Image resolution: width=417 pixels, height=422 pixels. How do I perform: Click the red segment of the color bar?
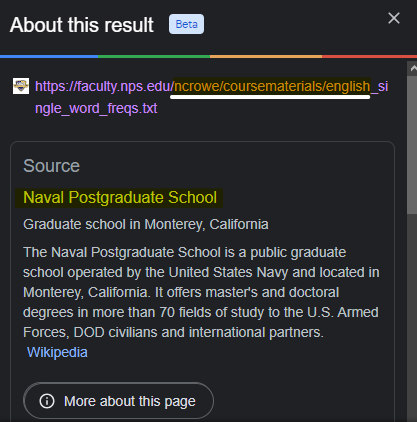click(369, 57)
